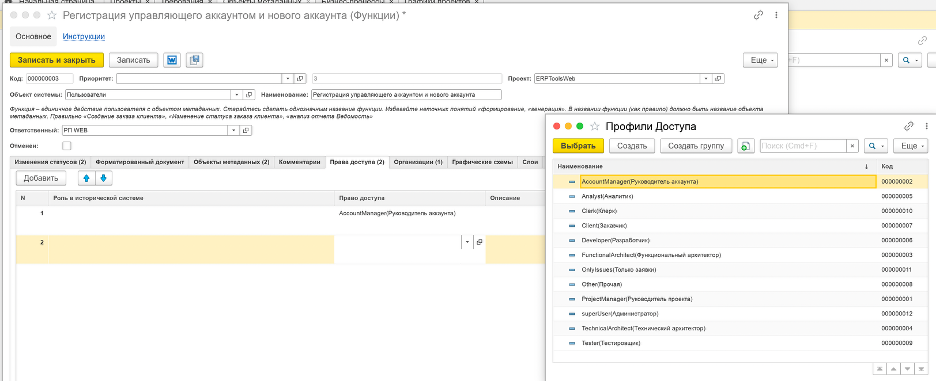Open the Проект field's linked item icon
The height and width of the screenshot is (382, 936).
[719, 78]
